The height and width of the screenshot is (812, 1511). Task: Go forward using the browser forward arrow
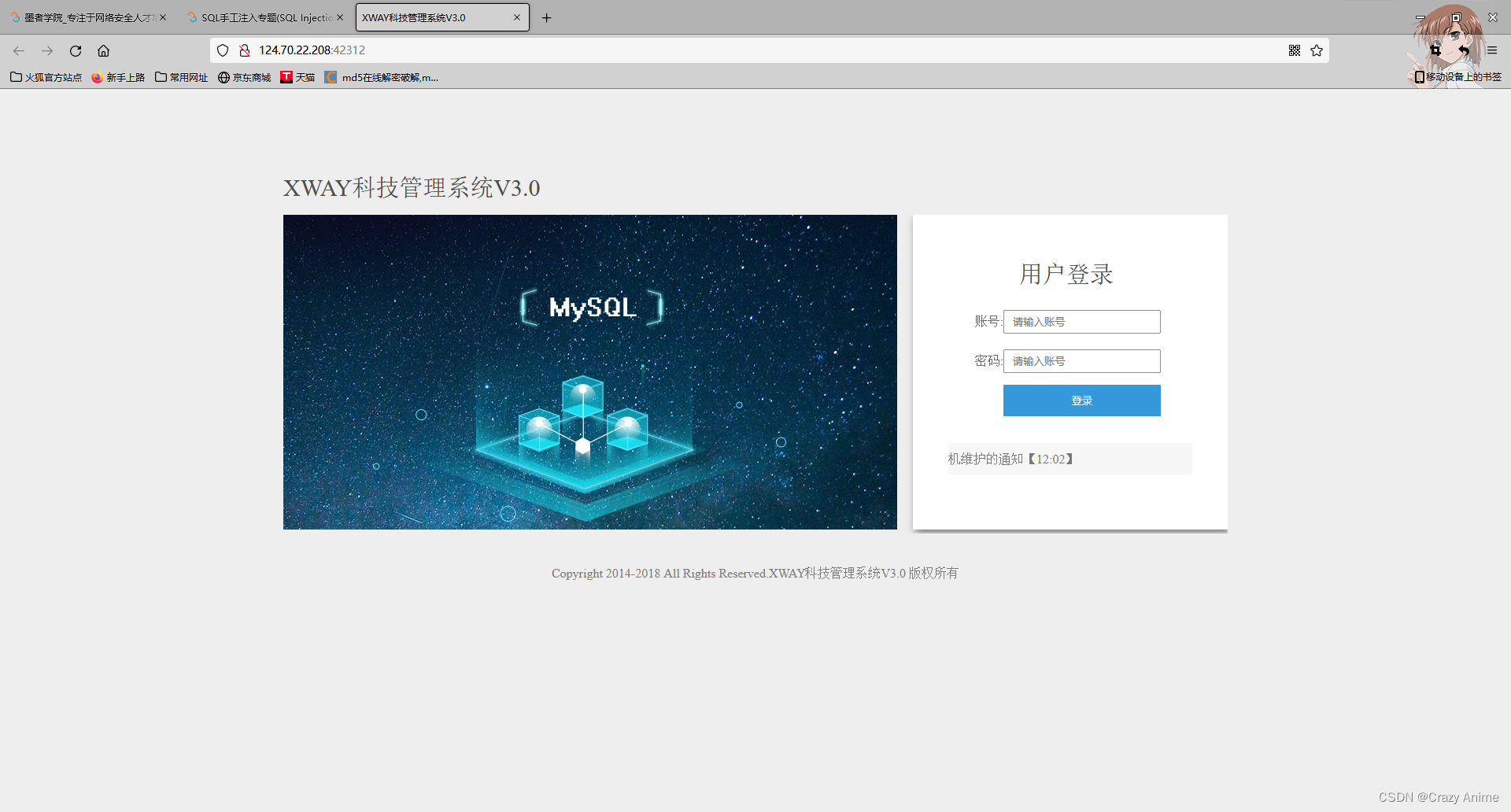[47, 50]
